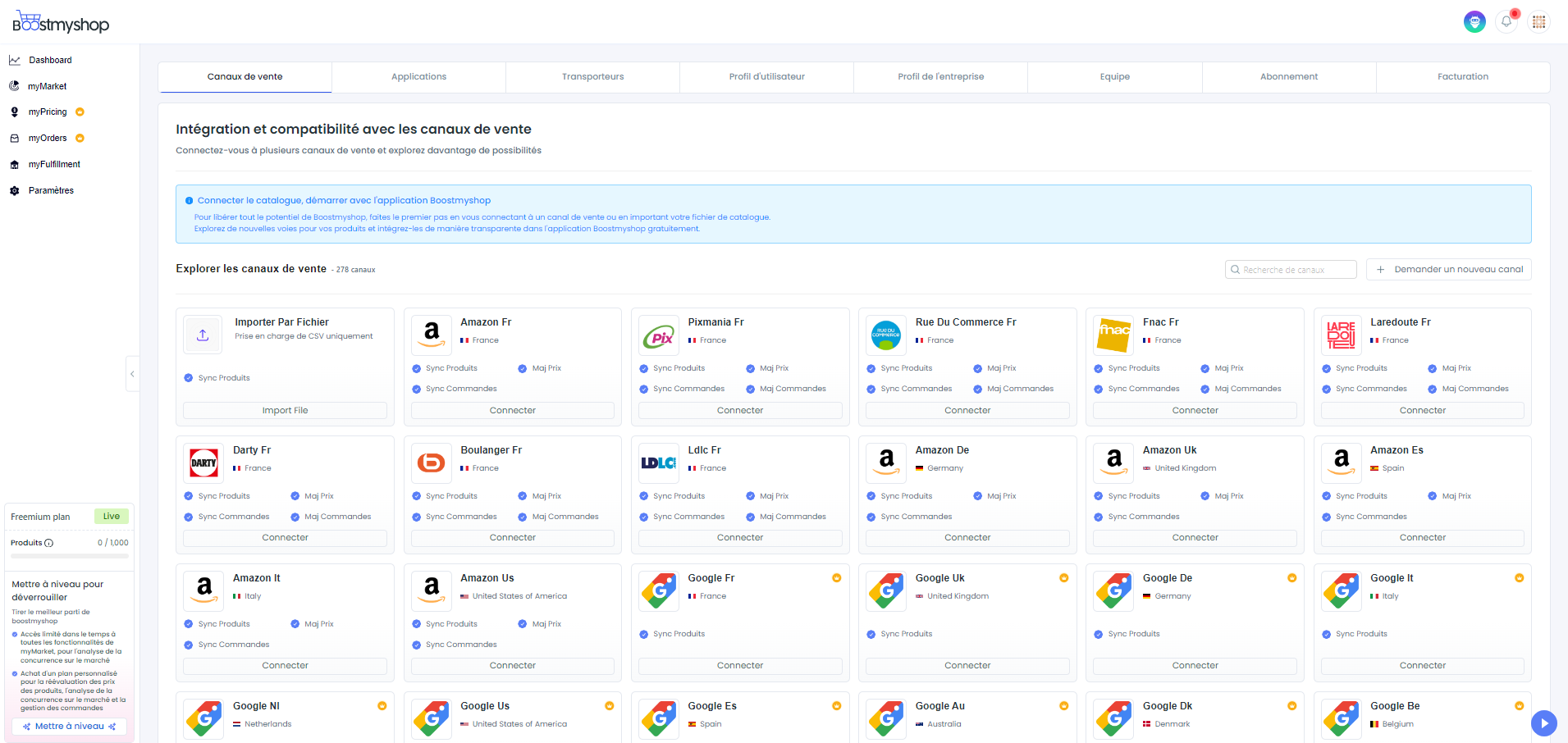
Task: Click the Amazon Fr logo
Action: tap(432, 335)
